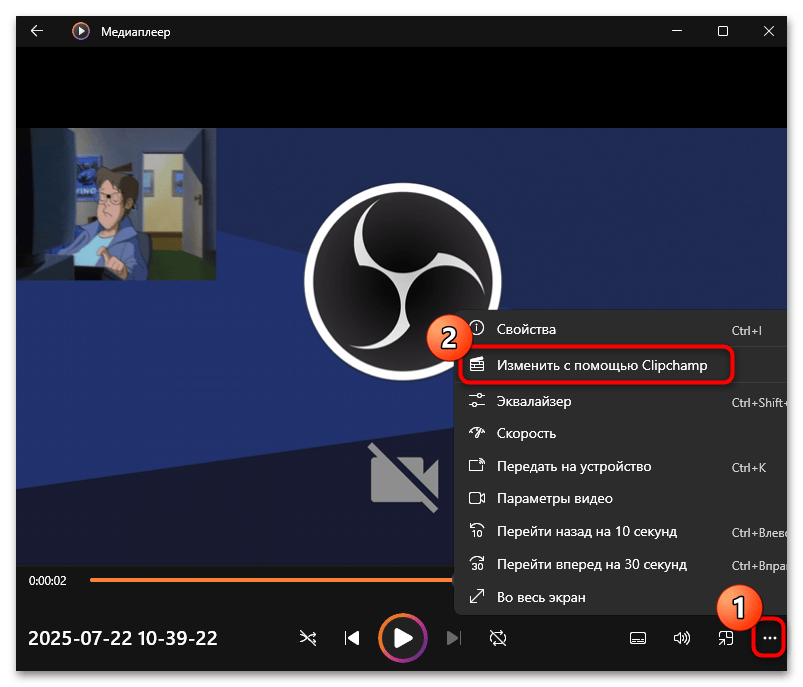
Task: Click the Ctrl+K shortcut label
Action: [749, 468]
